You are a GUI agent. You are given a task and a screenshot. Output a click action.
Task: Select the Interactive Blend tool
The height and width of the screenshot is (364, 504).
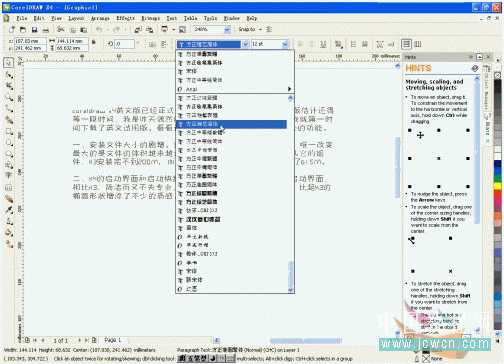[9, 199]
